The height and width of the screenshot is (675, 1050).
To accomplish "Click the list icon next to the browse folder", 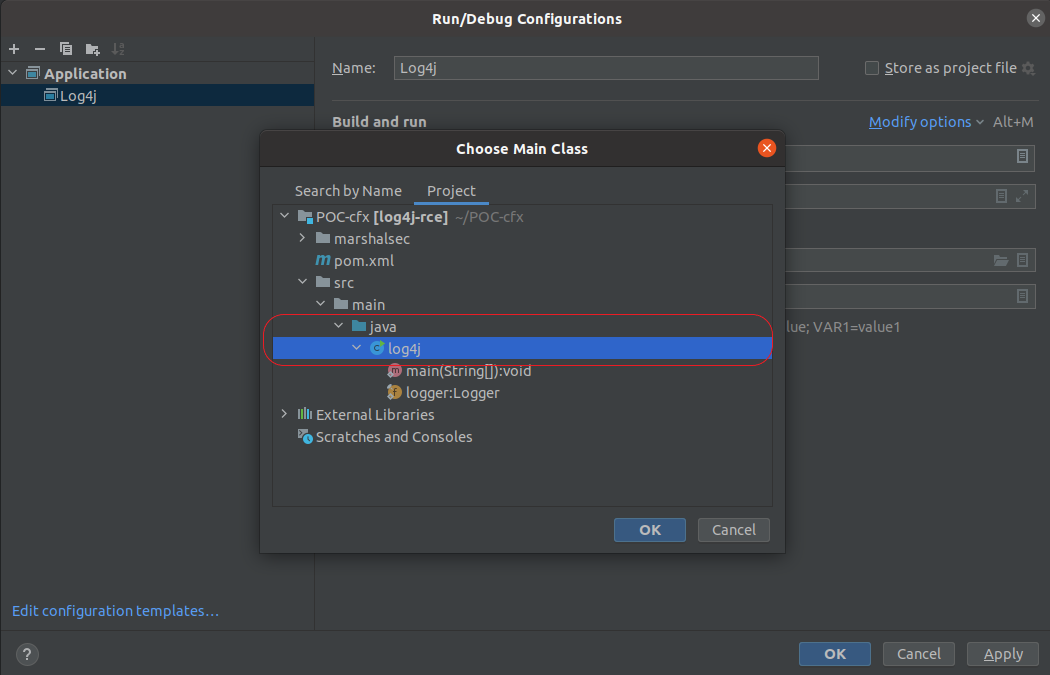I will point(1022,260).
